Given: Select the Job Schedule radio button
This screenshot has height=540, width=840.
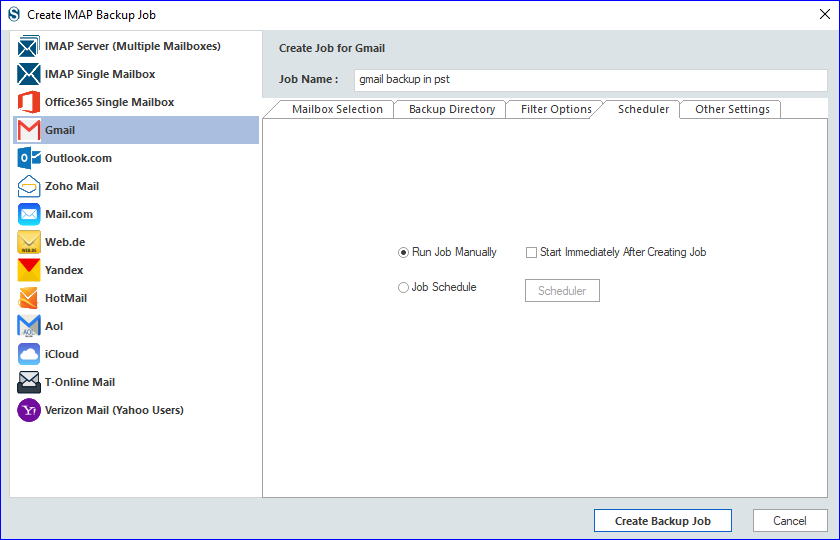Looking at the screenshot, I should pyautogui.click(x=403, y=288).
